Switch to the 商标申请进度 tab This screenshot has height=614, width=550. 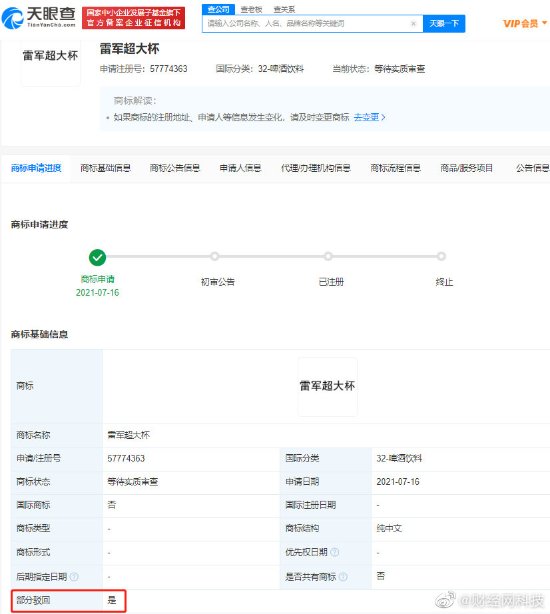(36, 168)
